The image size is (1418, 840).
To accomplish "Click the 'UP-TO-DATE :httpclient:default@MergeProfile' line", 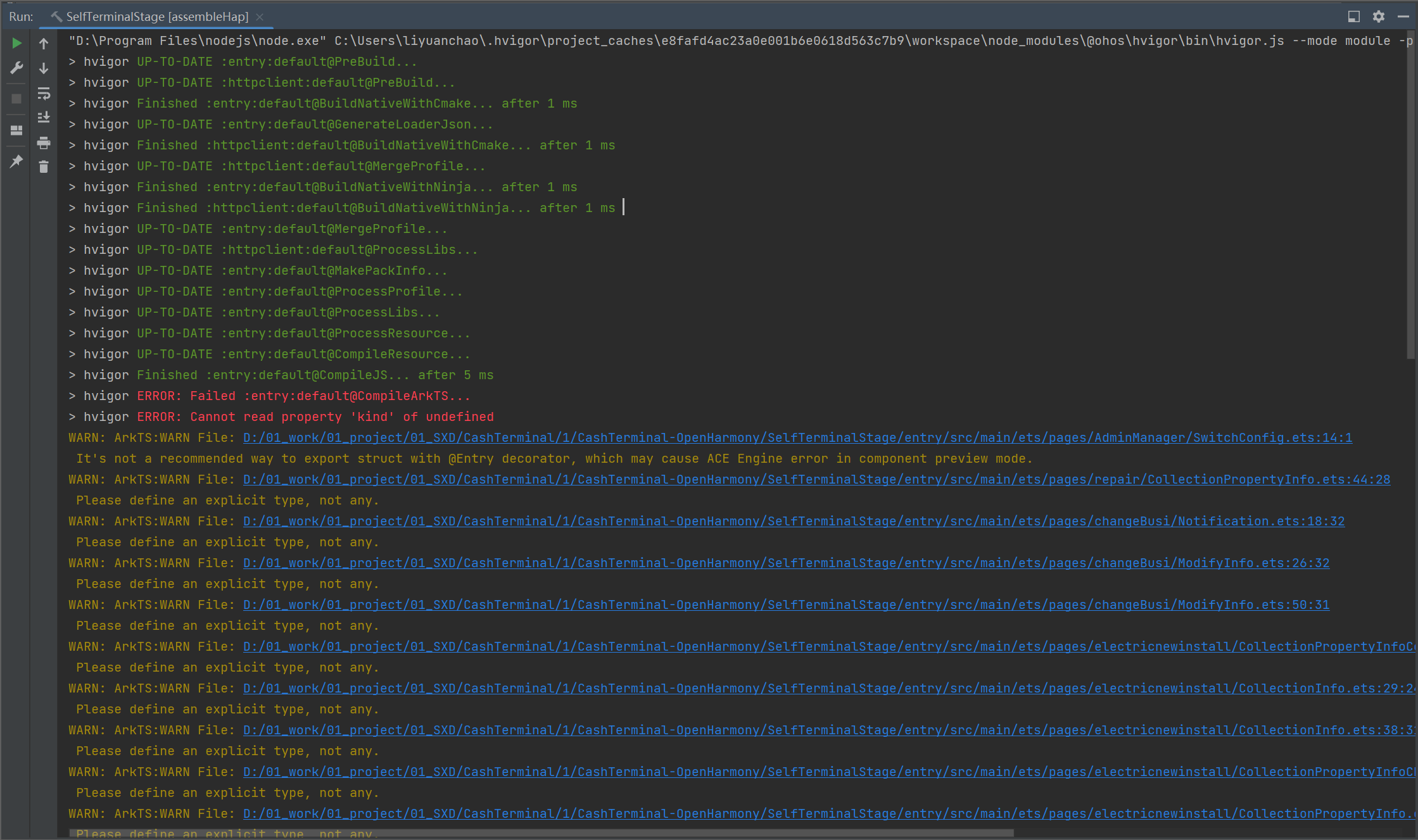I will [x=277, y=166].
